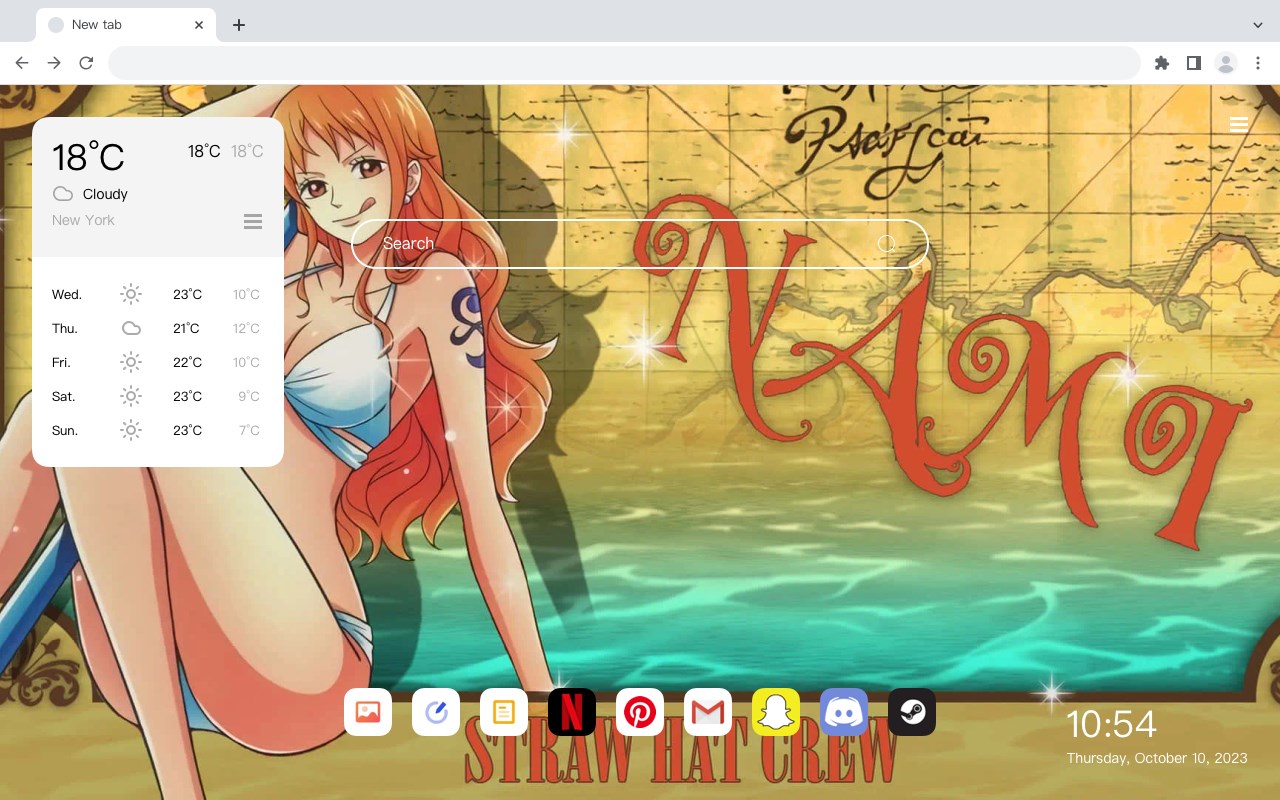Click the 7°C low for Sunday
The image size is (1280, 800).
coord(249,430)
